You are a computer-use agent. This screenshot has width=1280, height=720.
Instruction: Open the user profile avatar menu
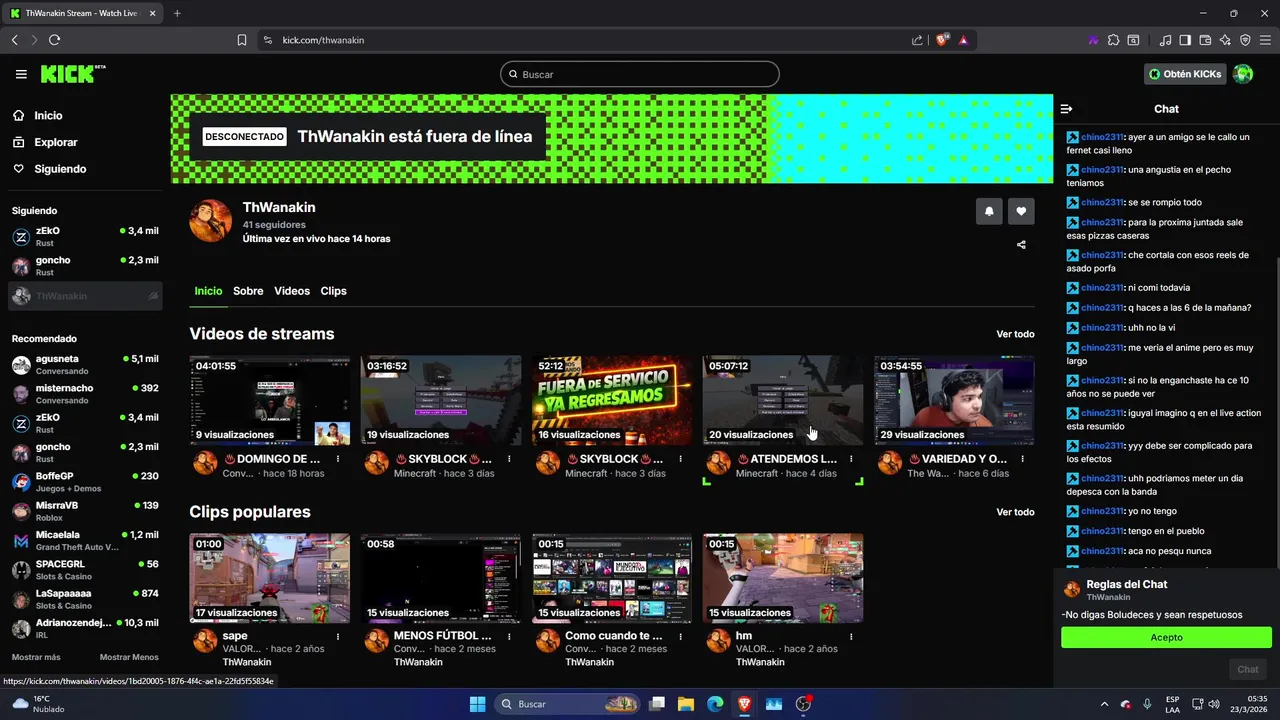tap(1243, 74)
